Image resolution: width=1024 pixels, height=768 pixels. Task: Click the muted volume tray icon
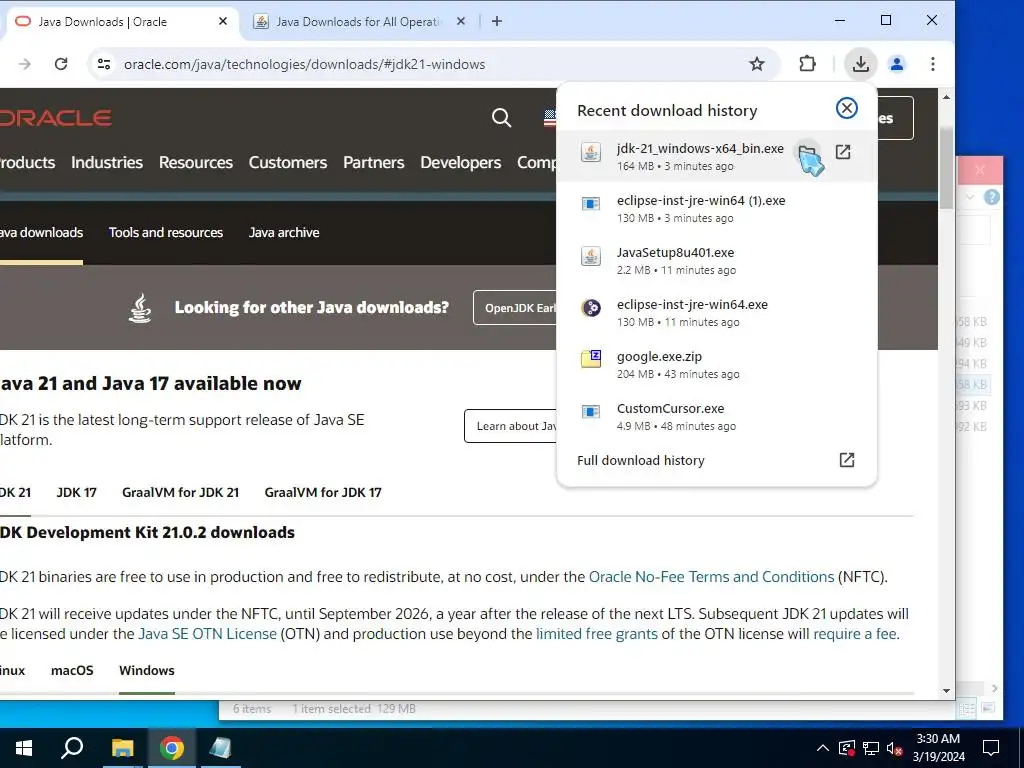click(895, 748)
